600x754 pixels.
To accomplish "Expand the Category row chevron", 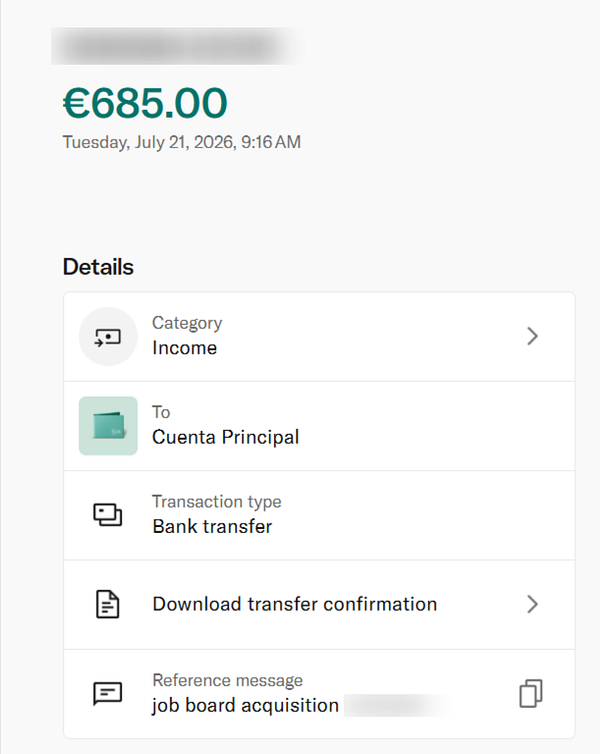I will 532,336.
